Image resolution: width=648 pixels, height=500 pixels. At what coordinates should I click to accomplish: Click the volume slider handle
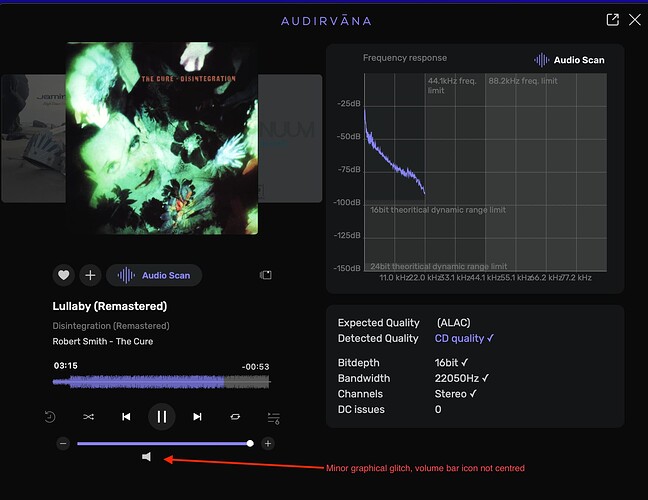click(x=250, y=444)
